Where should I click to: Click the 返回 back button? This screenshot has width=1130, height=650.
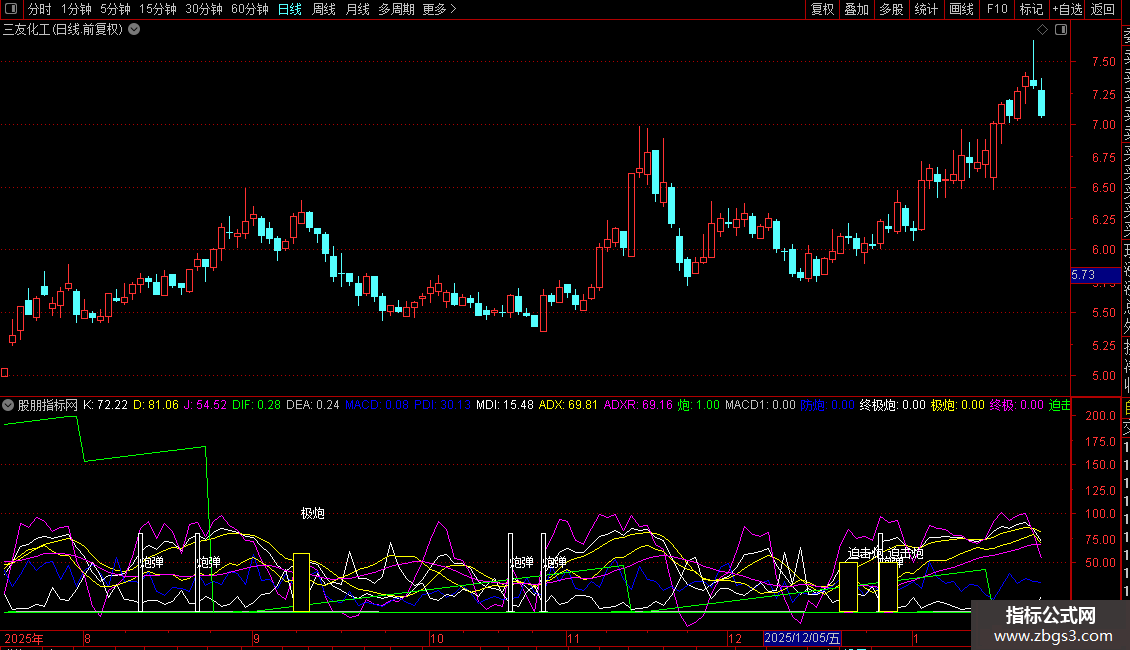coord(1103,9)
